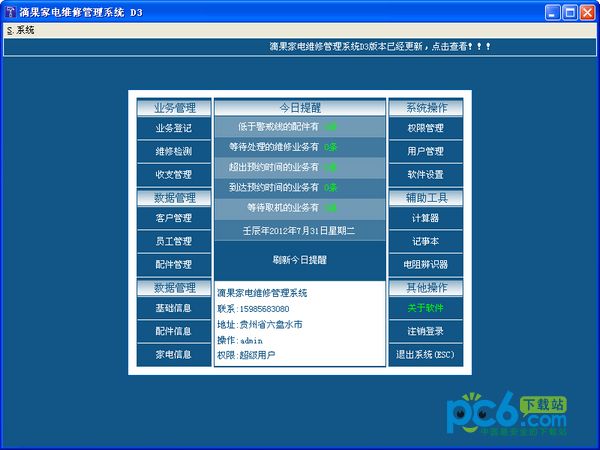Minimize the 滴果家电维修管理系统 window
This screenshot has height=450, width=600.
click(x=552, y=13)
